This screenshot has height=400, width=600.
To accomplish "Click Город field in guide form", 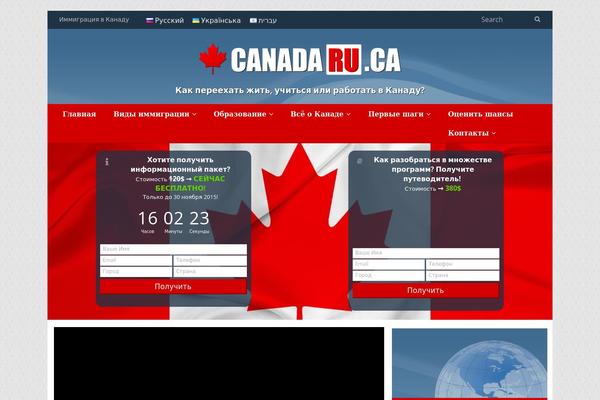I will pos(388,276).
